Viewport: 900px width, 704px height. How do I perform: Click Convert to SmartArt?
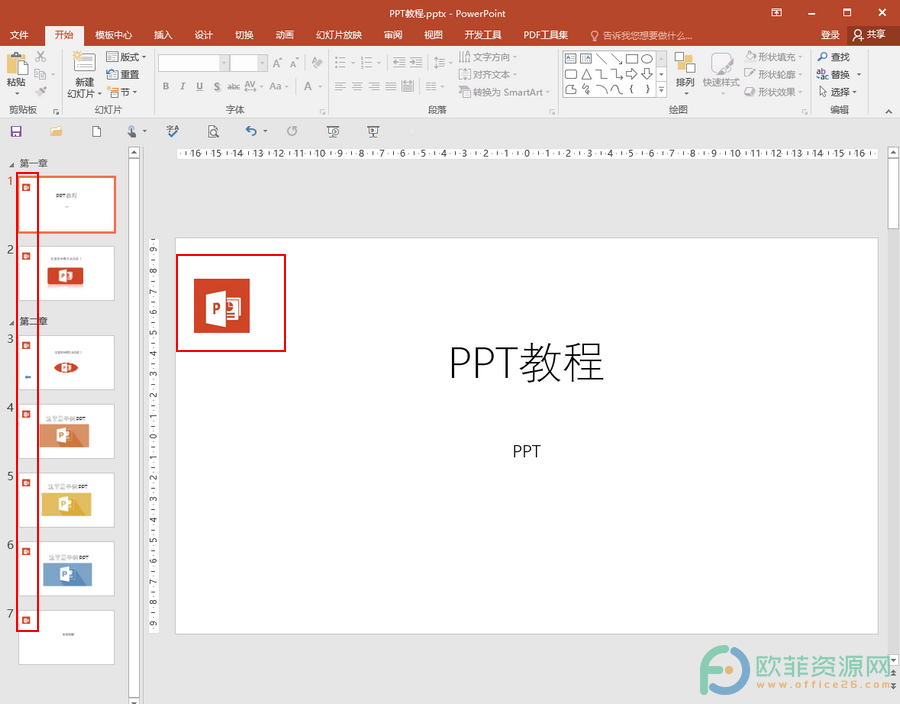pyautogui.click(x=504, y=92)
